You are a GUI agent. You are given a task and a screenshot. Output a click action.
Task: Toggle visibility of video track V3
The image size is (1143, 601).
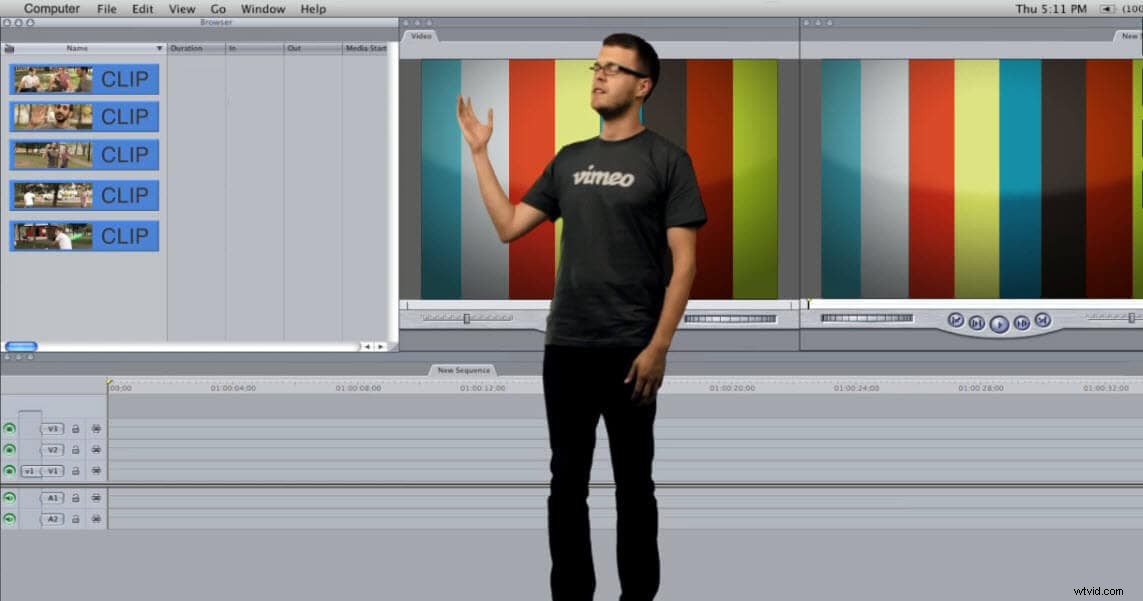point(8,428)
